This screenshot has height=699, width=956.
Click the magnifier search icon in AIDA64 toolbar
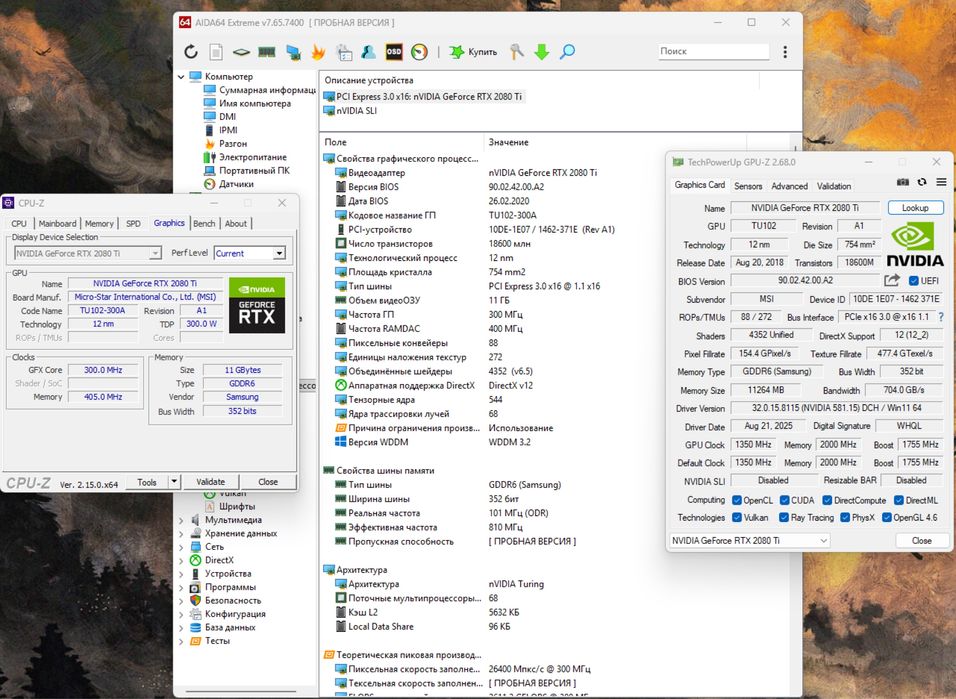[567, 52]
